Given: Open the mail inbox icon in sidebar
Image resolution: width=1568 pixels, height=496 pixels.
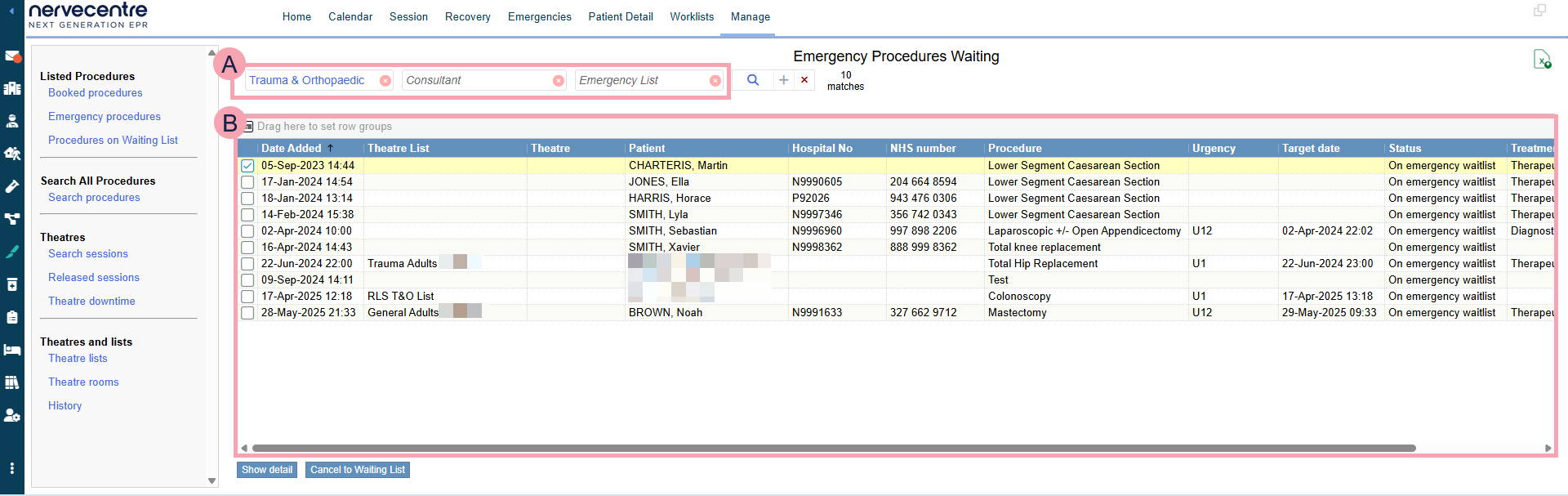Looking at the screenshot, I should tap(12, 56).
